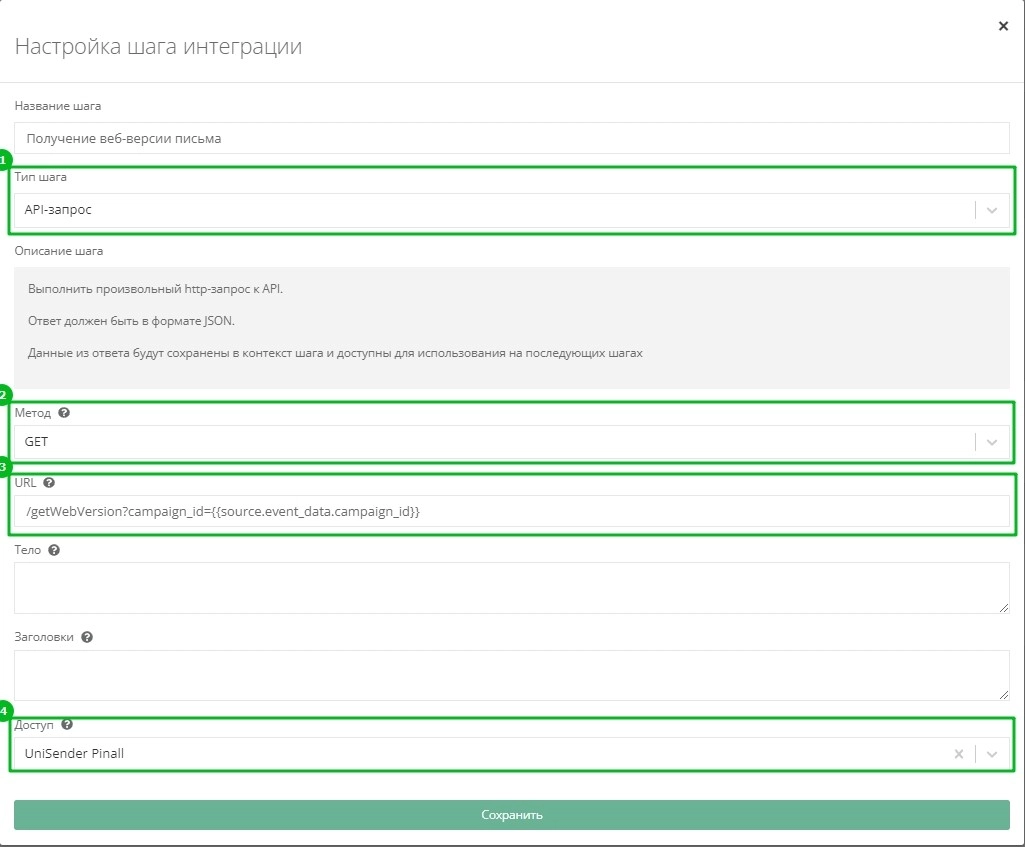Click the resize handle of Тело textarea
The image size is (1025, 847).
1003,607
